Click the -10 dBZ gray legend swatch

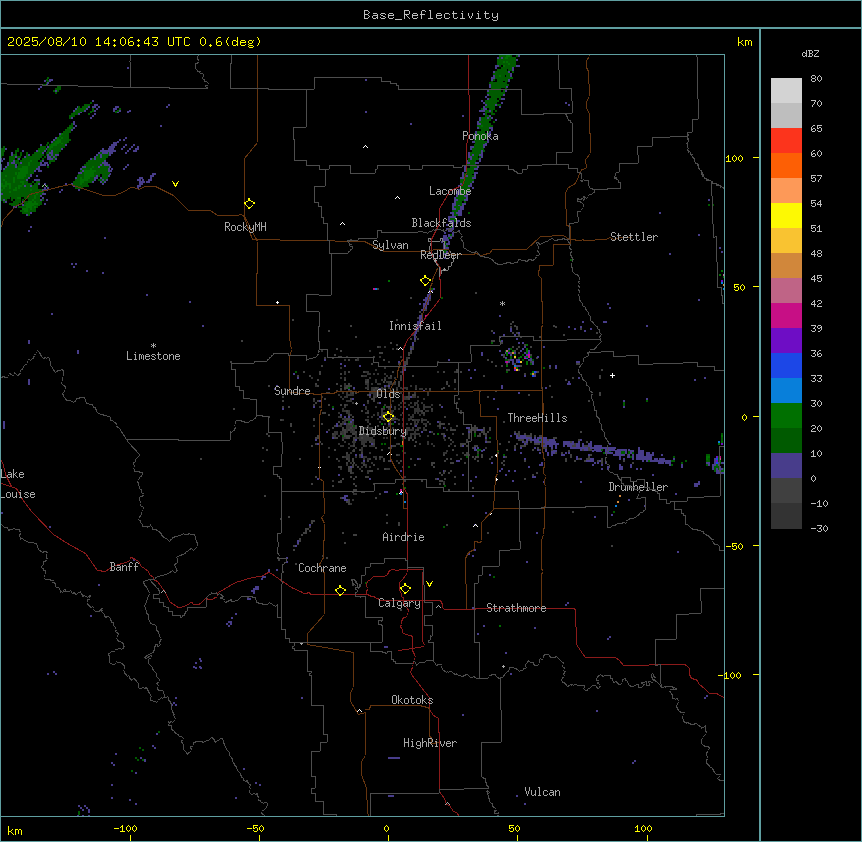pyautogui.click(x=786, y=516)
